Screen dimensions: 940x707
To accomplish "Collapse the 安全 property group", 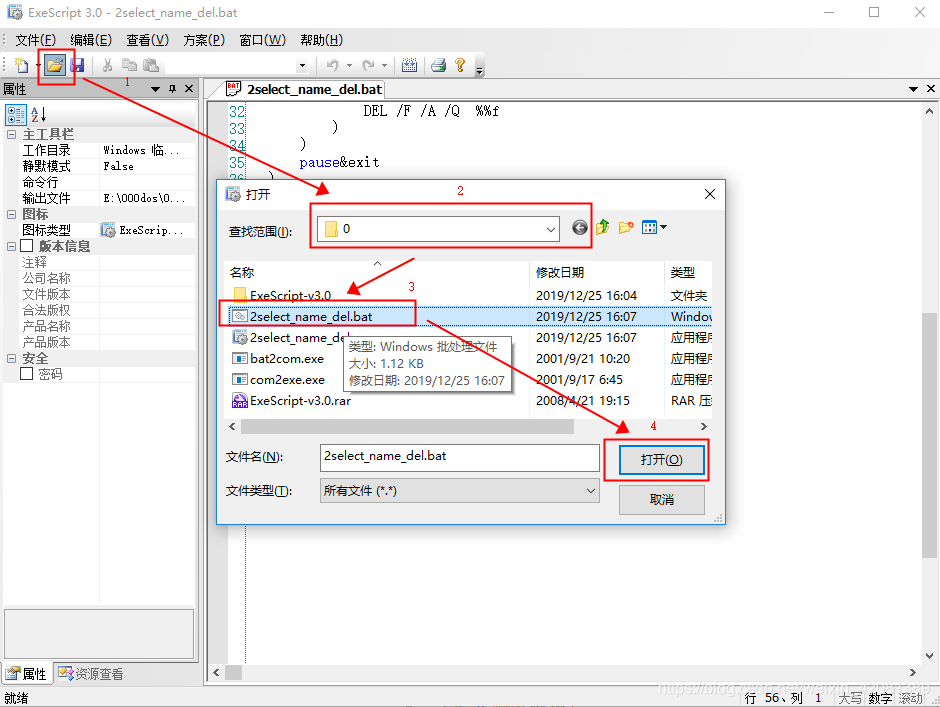I will 11,358.
